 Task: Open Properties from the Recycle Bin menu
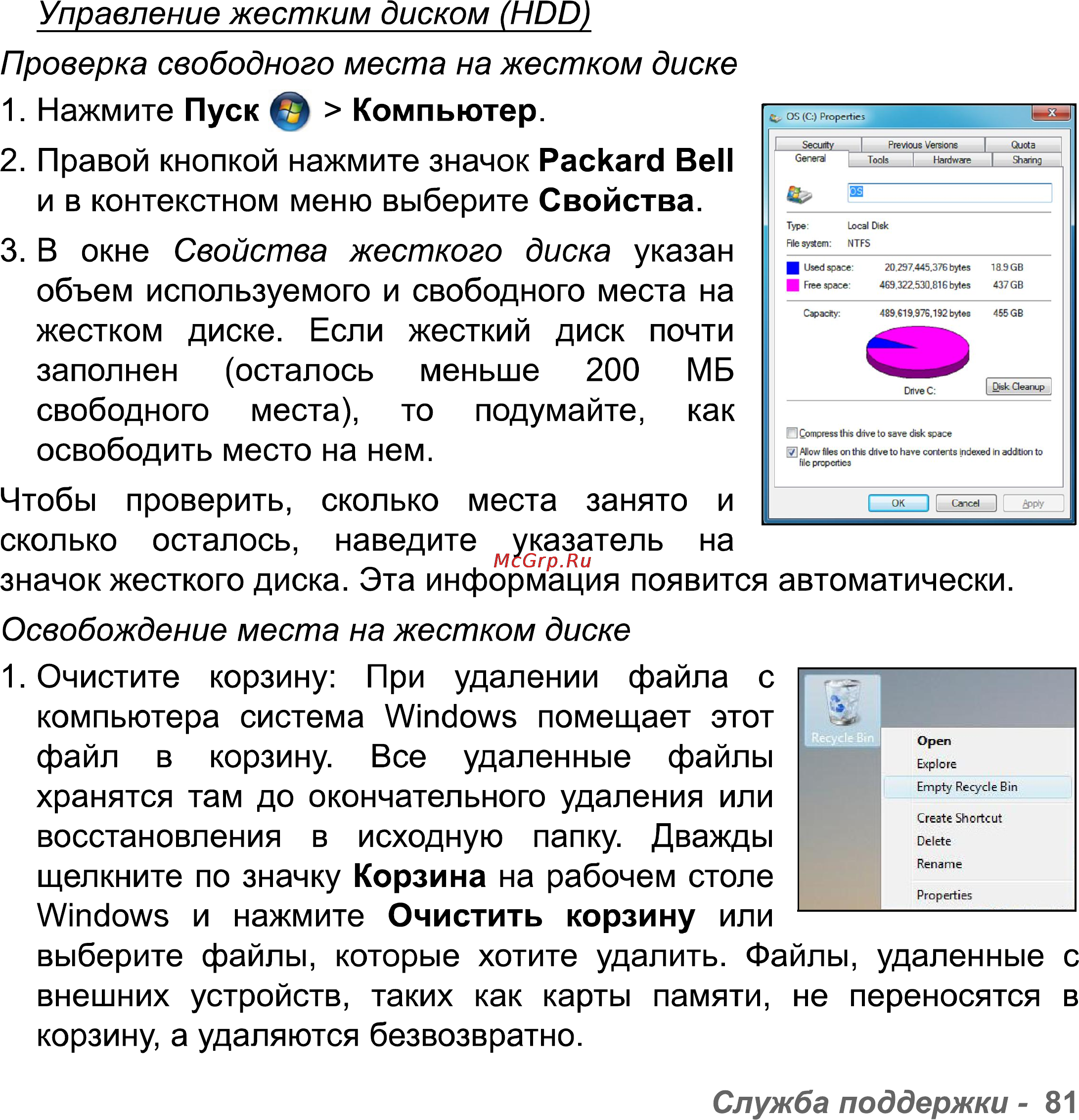click(x=977, y=895)
